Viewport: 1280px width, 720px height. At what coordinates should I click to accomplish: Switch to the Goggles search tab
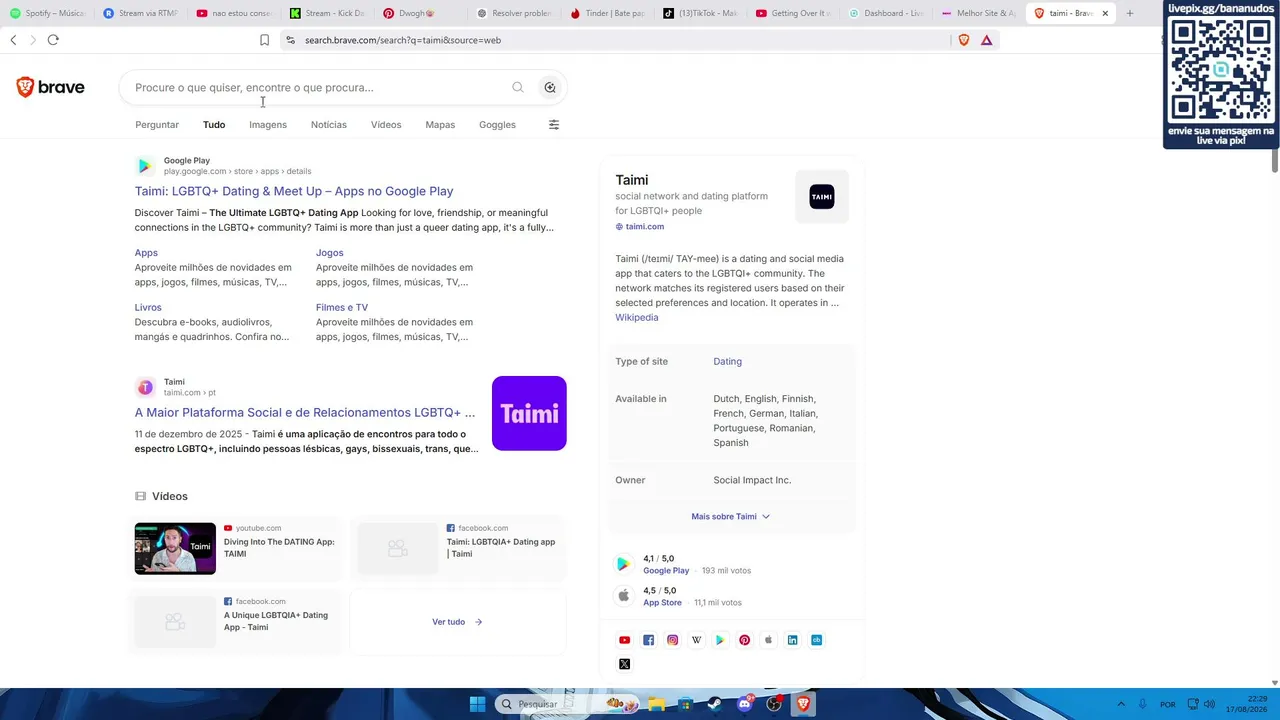pos(497,125)
